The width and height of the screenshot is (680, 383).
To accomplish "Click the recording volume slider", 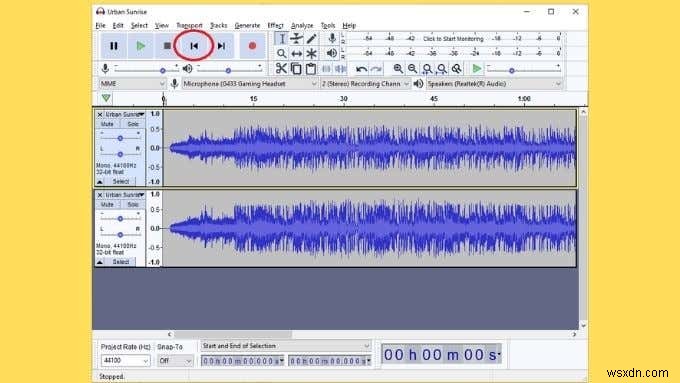I will (x=147, y=69).
